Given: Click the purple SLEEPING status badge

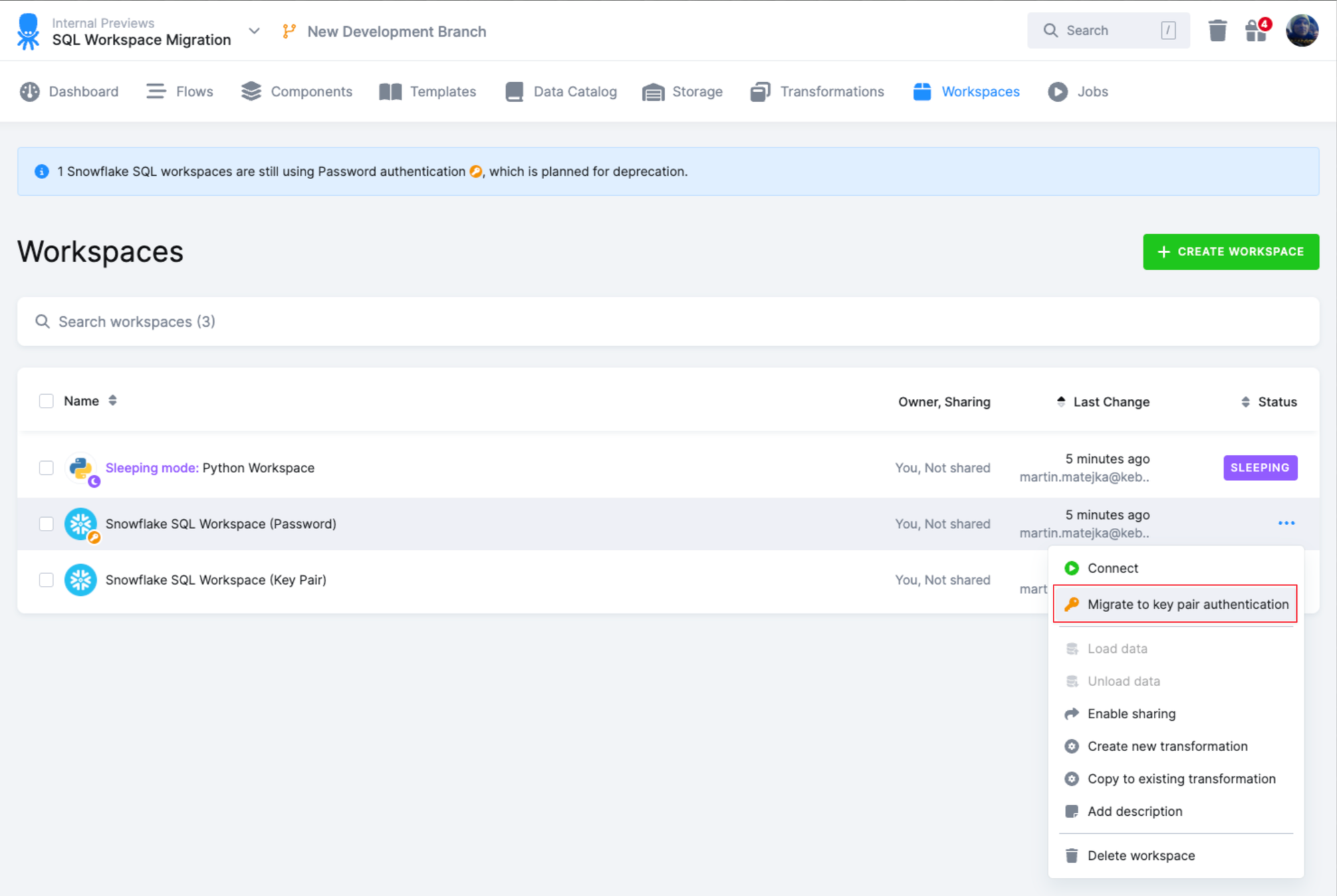Looking at the screenshot, I should pyautogui.click(x=1259, y=468).
